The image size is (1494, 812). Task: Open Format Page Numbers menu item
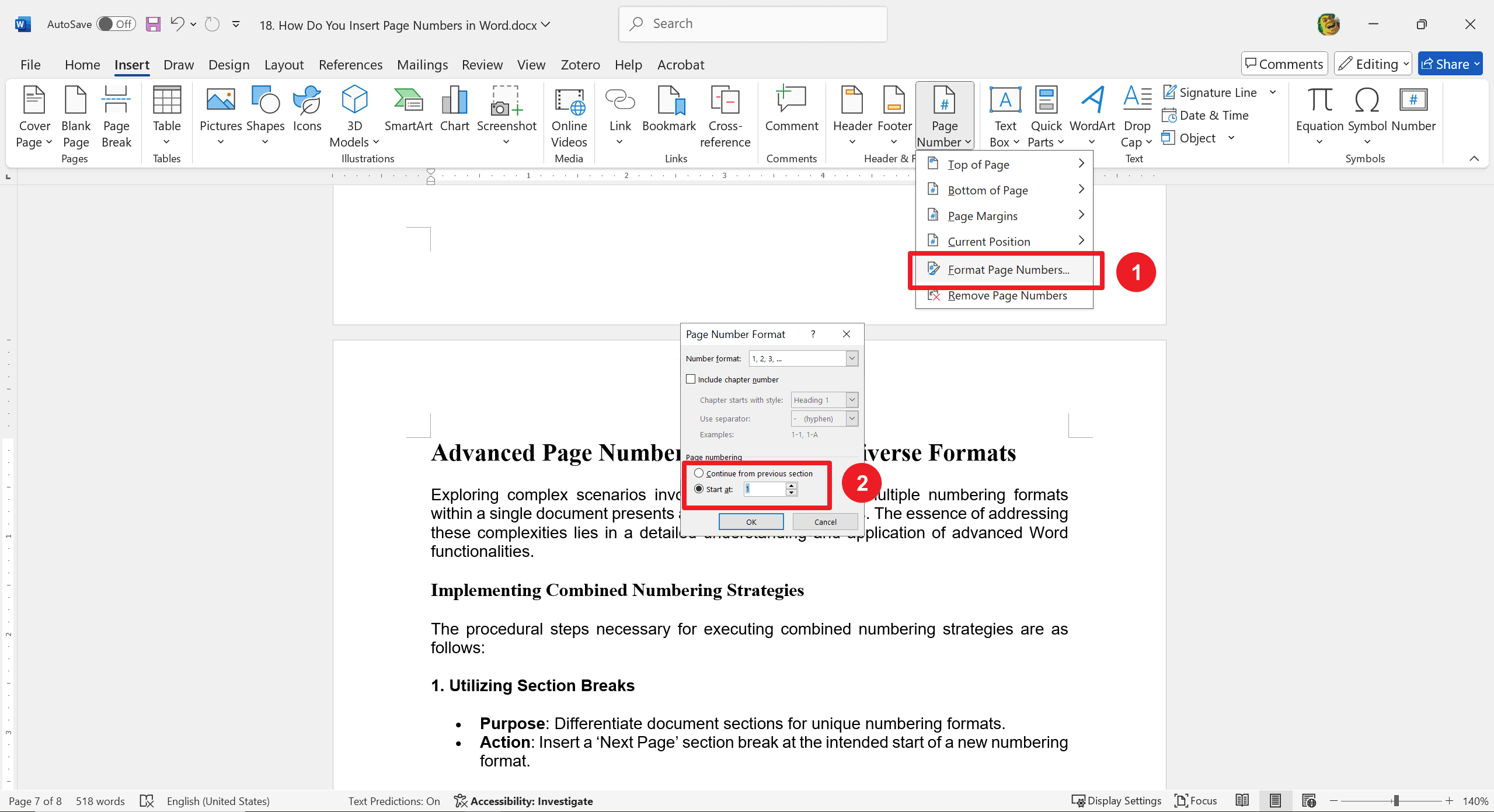[x=1006, y=269]
